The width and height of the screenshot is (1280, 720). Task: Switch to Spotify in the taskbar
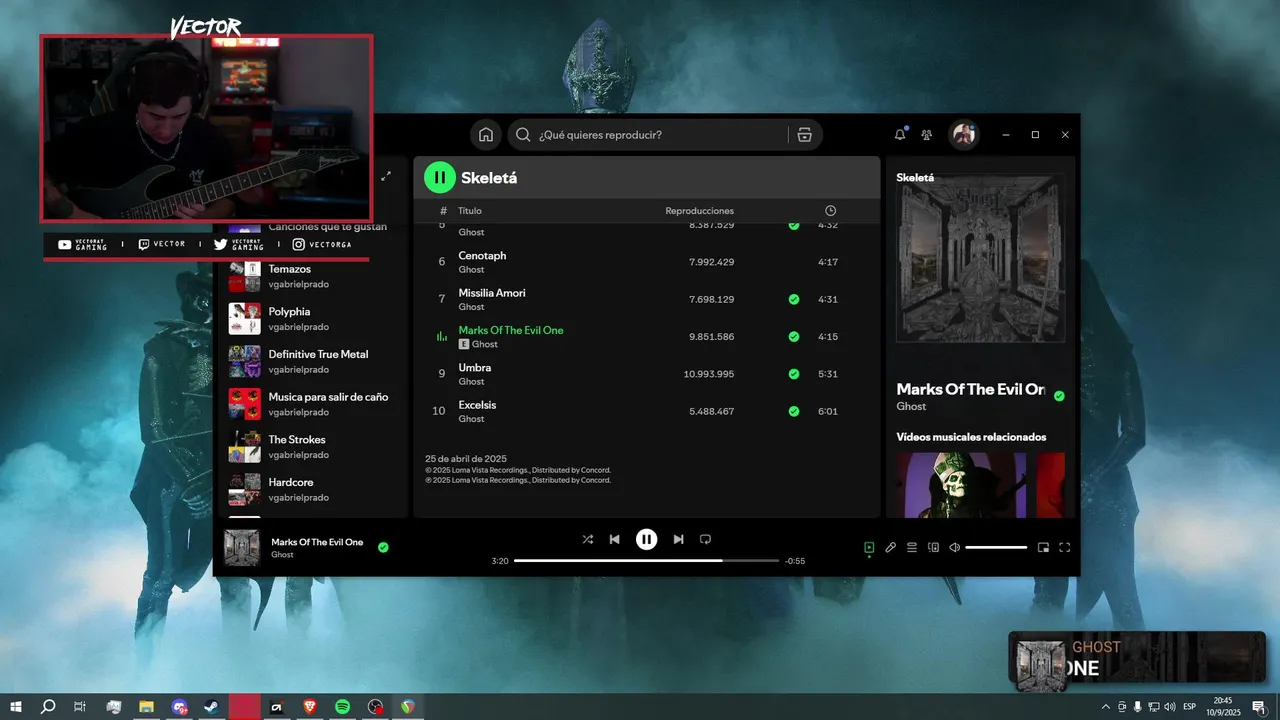(x=342, y=707)
